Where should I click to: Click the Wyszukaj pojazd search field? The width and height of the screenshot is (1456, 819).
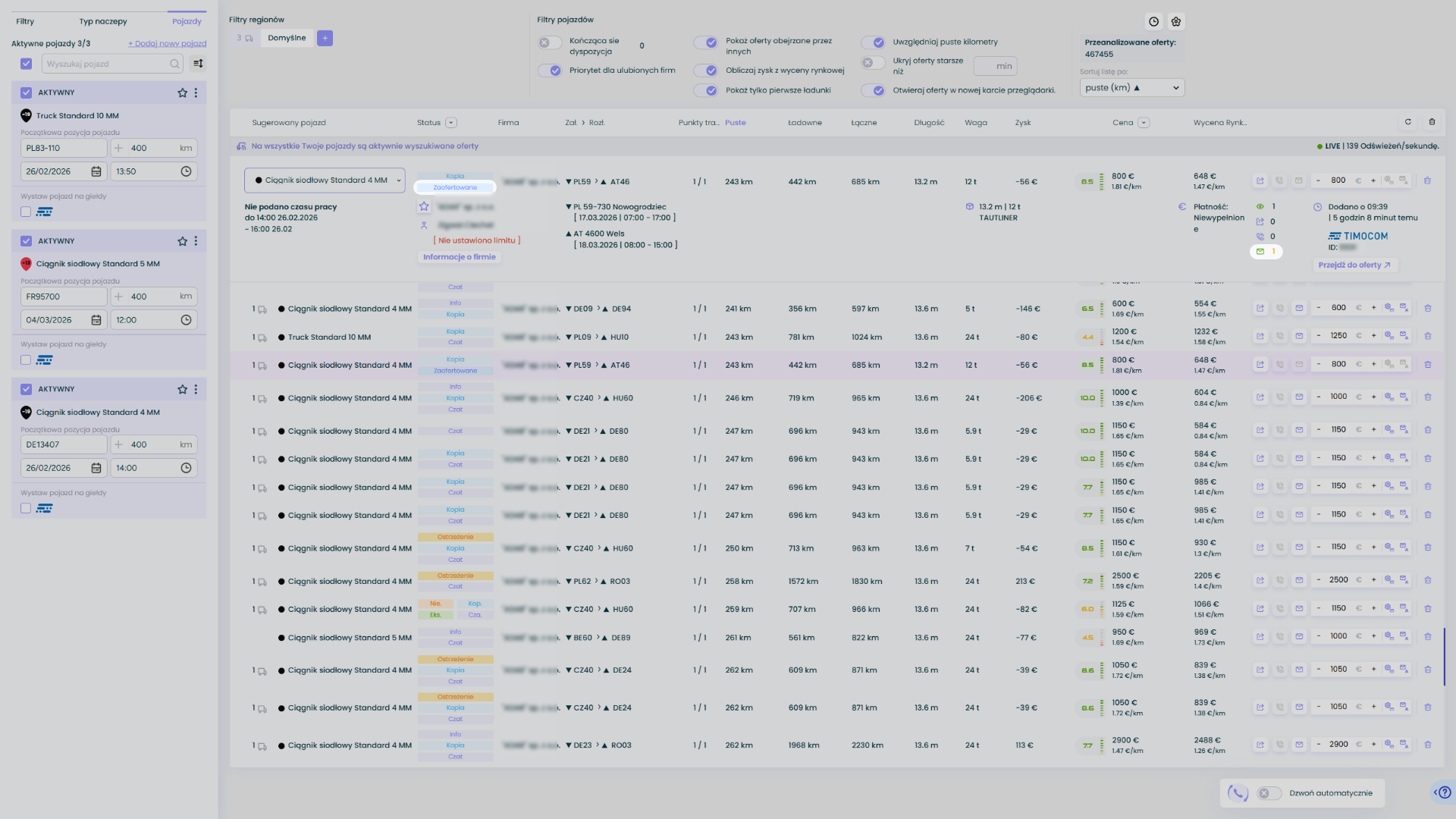106,64
